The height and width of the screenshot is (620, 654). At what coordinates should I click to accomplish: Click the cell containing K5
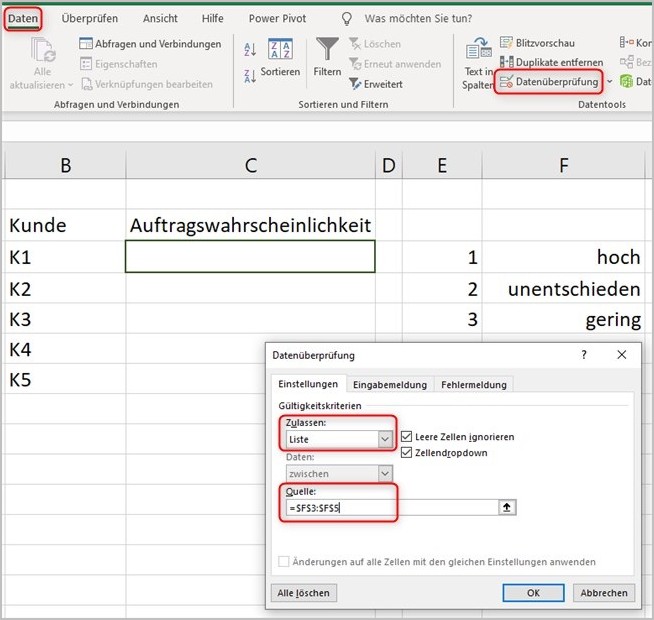[x=65, y=379]
